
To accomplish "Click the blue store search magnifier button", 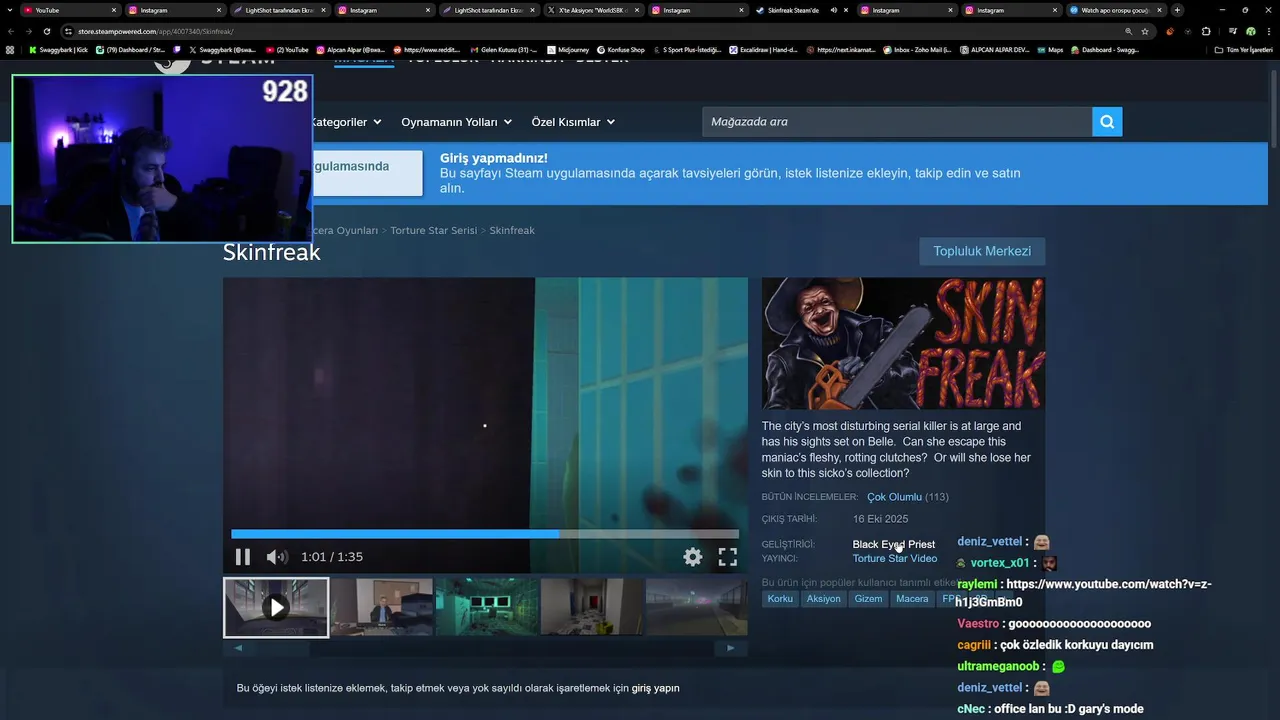I will point(1107,122).
